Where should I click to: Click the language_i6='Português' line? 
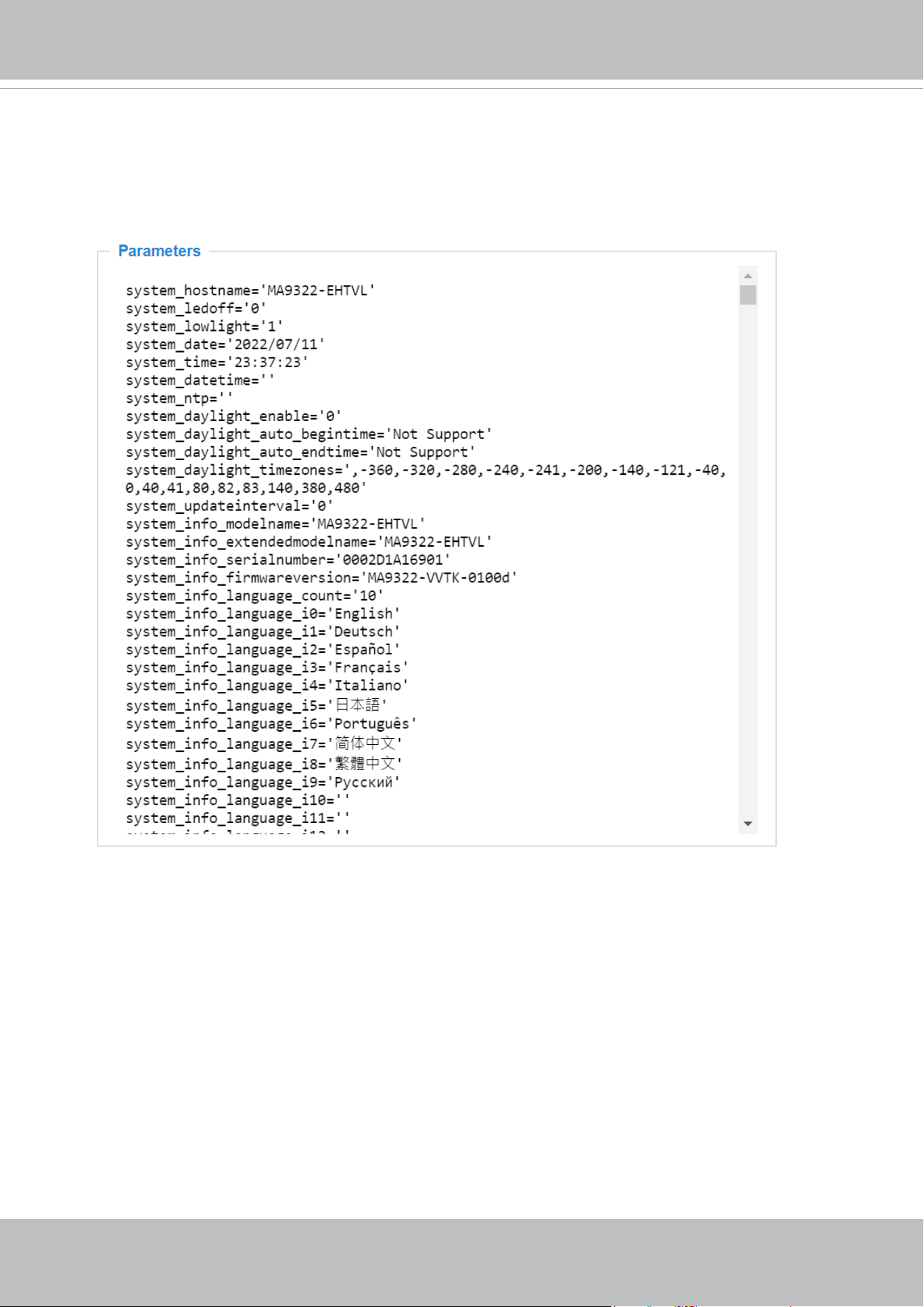click(x=271, y=724)
